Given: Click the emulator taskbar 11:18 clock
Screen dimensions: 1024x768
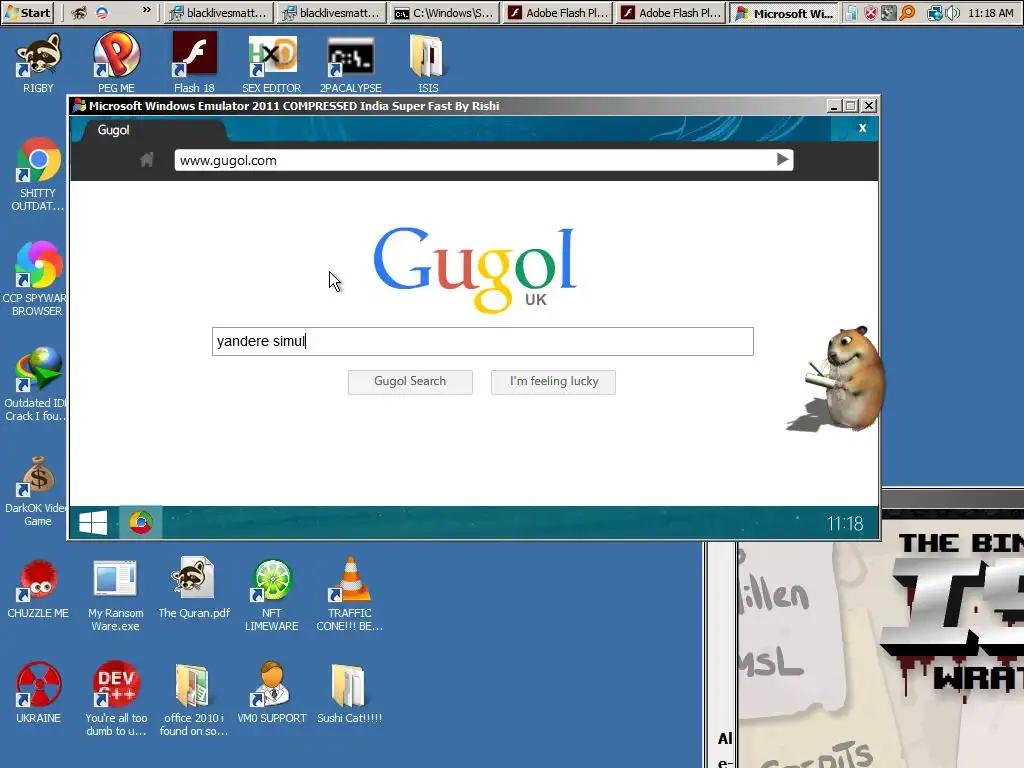Looking at the screenshot, I should (x=845, y=524).
